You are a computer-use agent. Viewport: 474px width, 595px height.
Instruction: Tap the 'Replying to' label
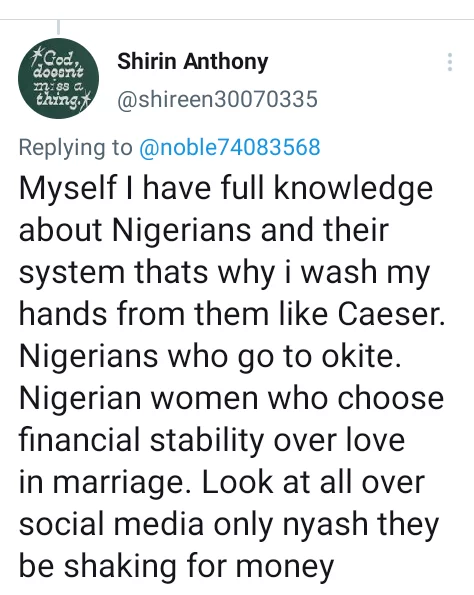tap(76, 148)
